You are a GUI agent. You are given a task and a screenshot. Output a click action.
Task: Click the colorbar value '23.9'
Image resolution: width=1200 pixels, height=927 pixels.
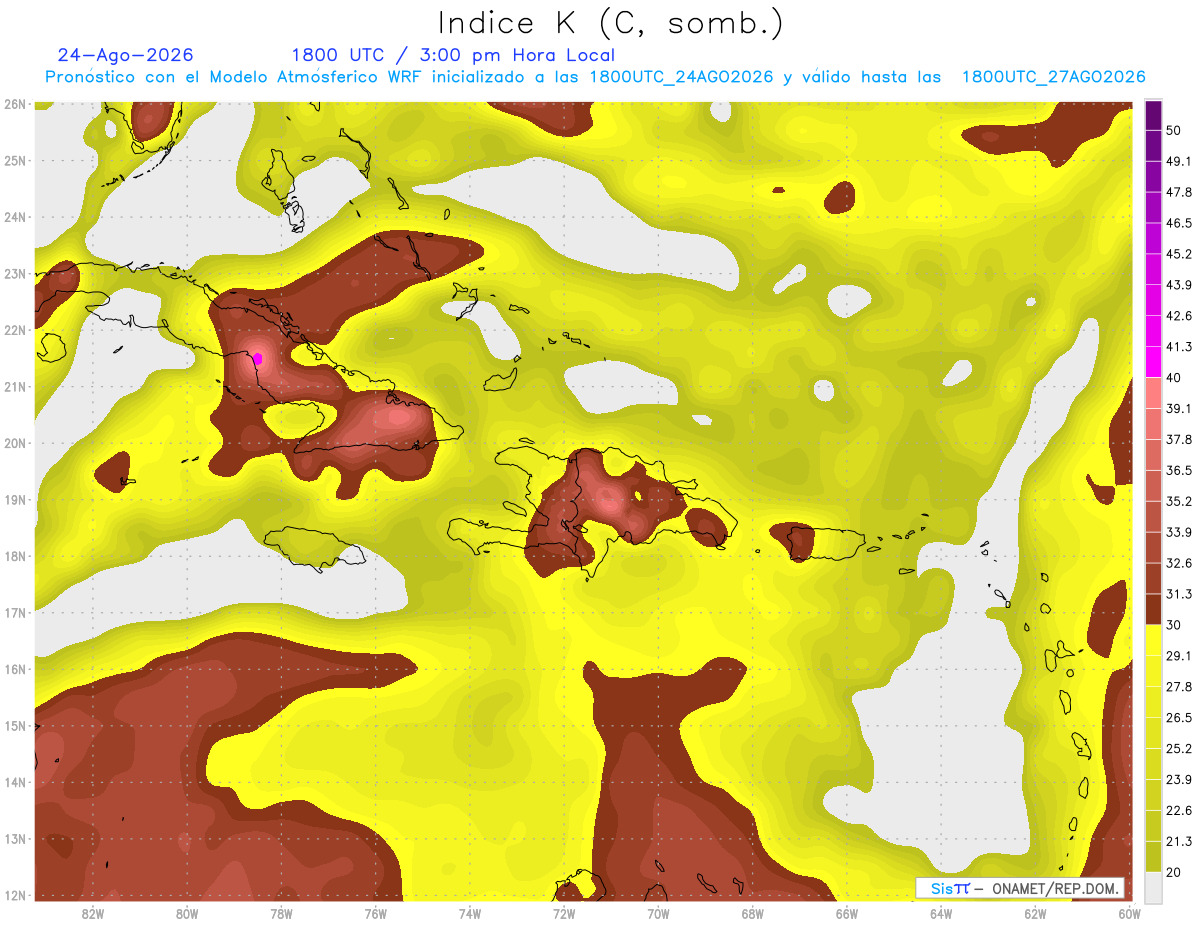tap(1179, 779)
